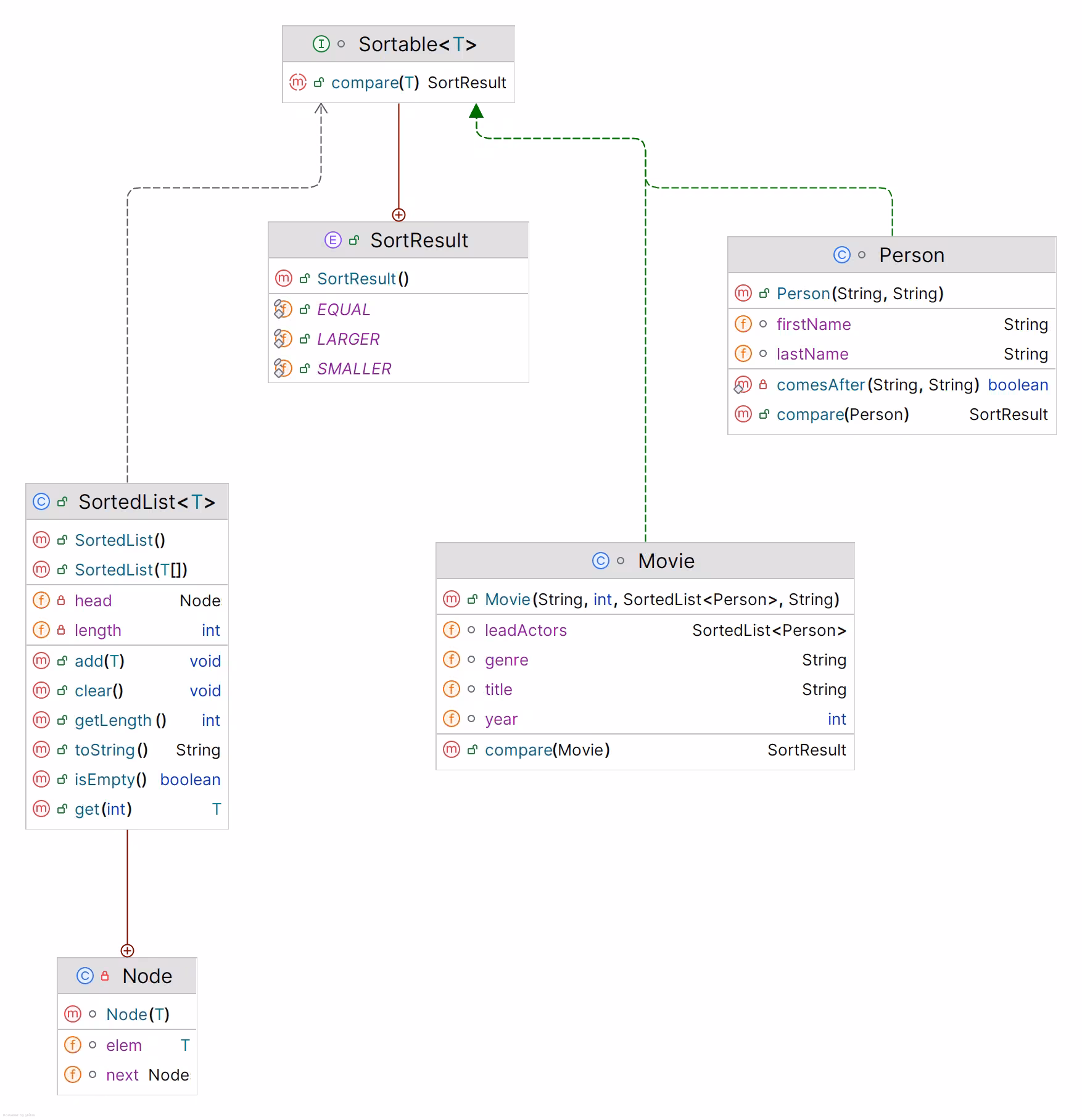Select the Movie class title
This screenshot has height=1120, width=1082.
666,561
